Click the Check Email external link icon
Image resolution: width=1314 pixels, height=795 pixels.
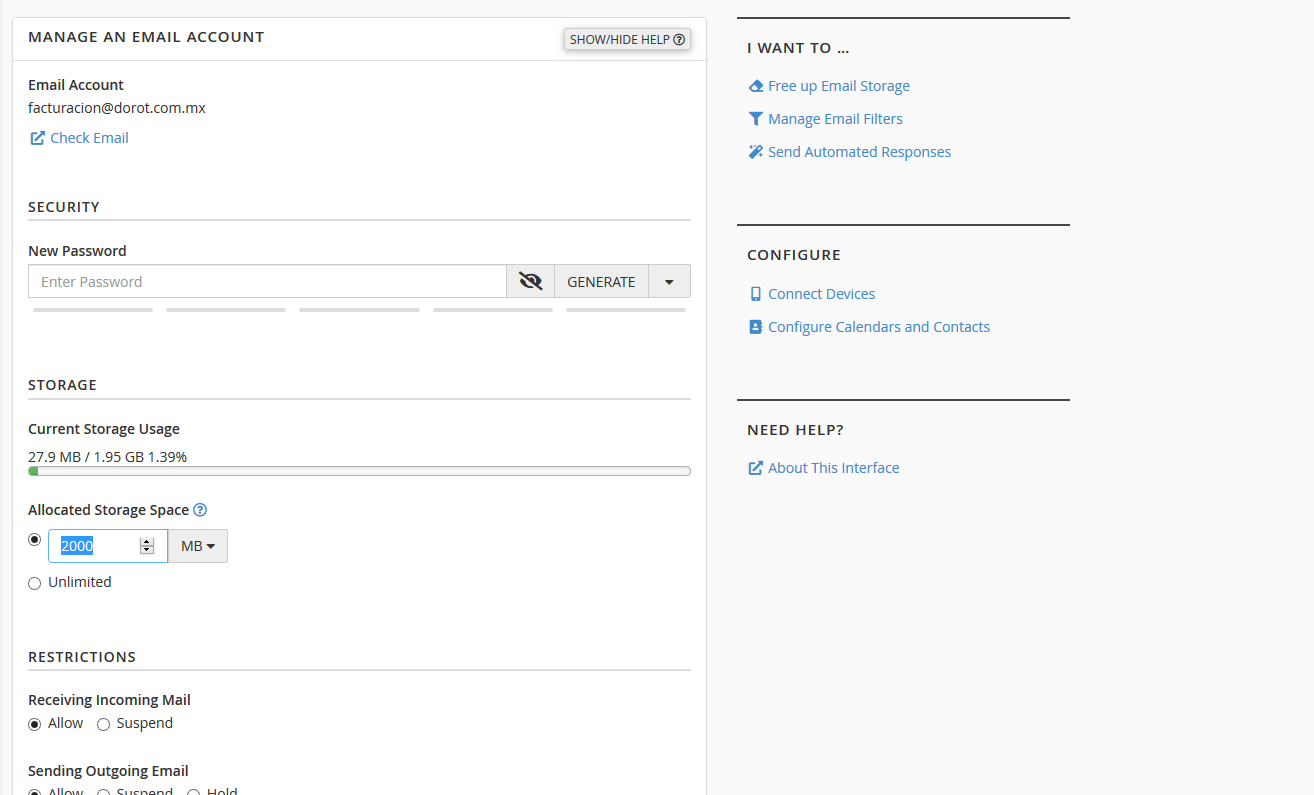pyautogui.click(x=37, y=138)
